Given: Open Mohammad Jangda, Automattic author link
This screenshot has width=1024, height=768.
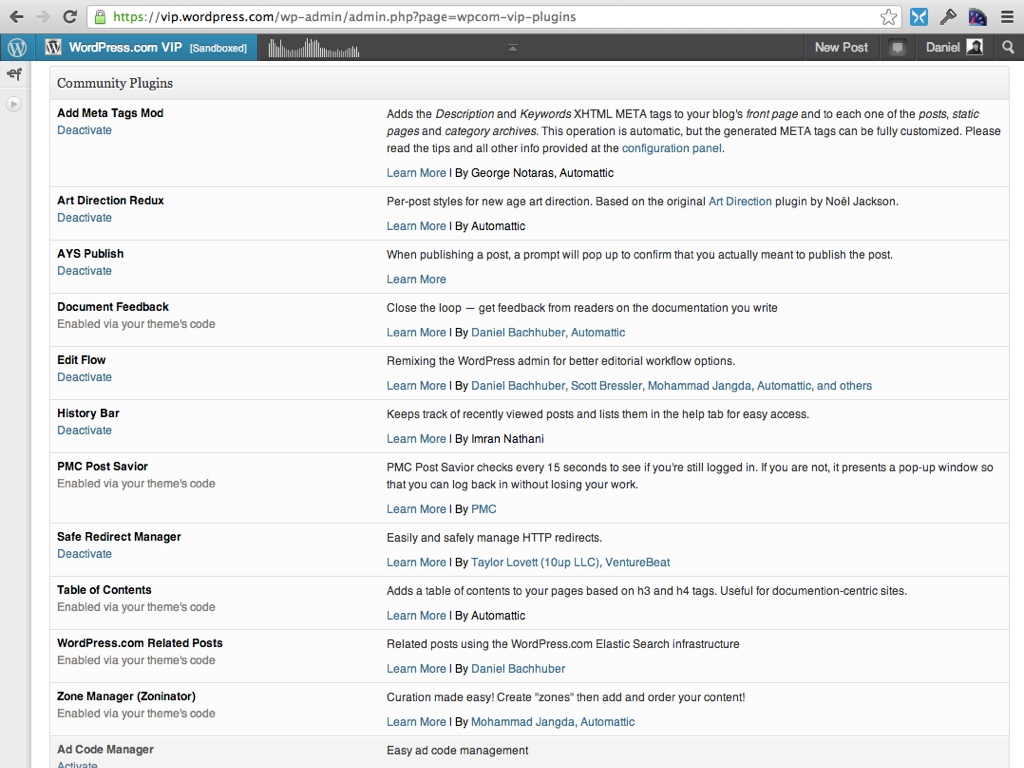Looking at the screenshot, I should (x=552, y=722).
